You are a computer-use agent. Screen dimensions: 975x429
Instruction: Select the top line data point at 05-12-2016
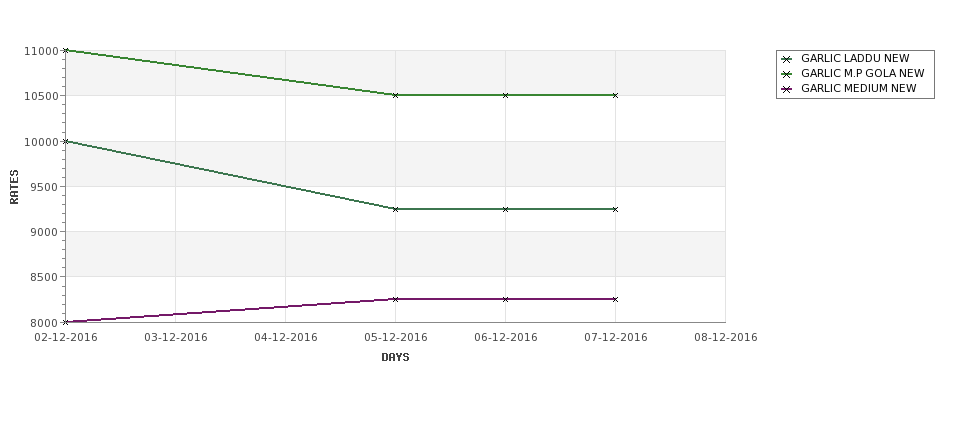pos(395,95)
